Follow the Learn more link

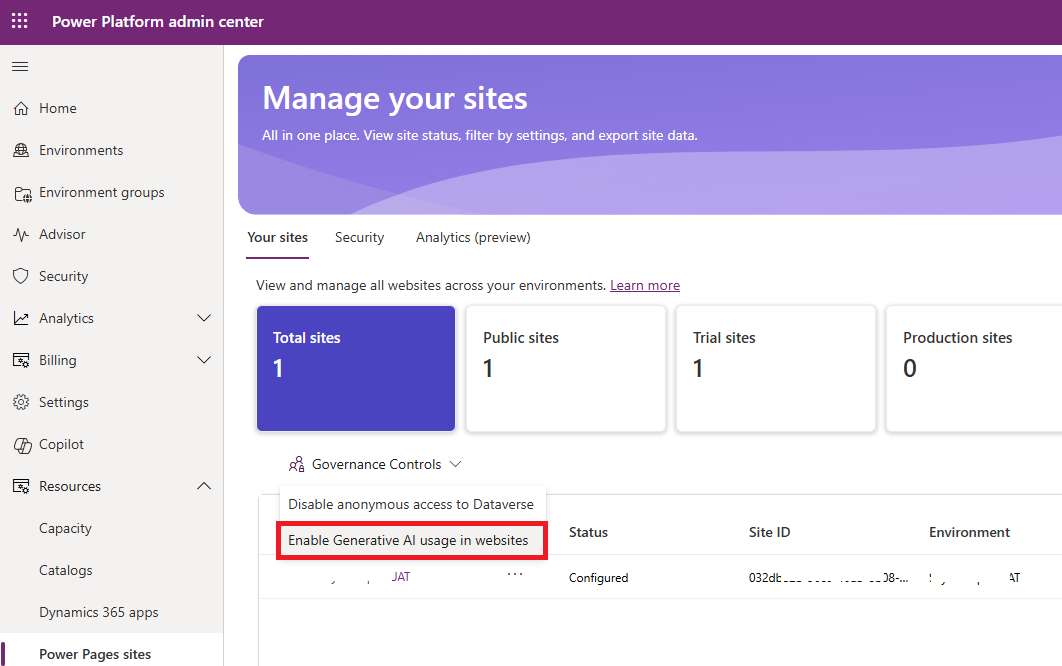tap(645, 285)
